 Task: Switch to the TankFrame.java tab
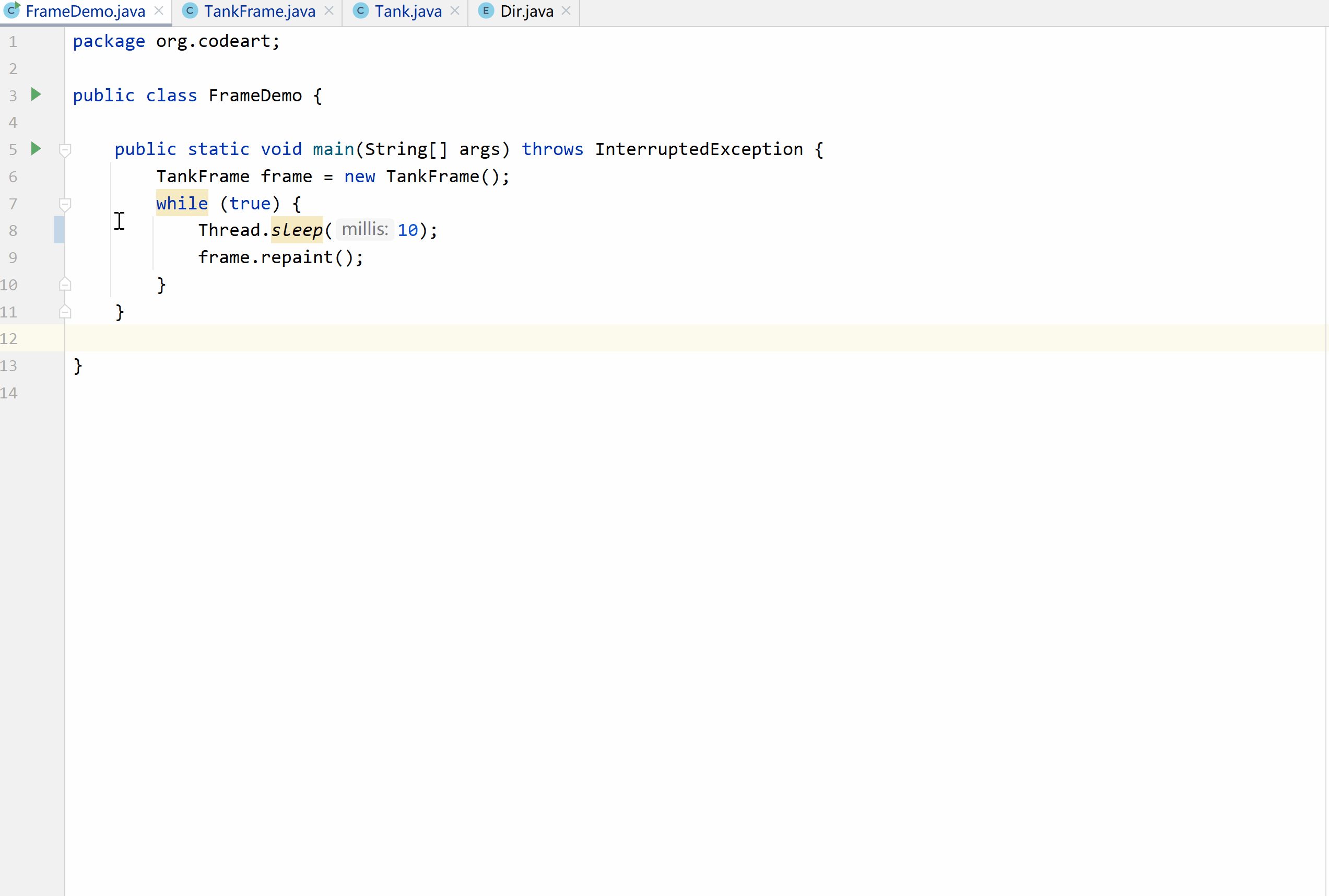pos(260,11)
